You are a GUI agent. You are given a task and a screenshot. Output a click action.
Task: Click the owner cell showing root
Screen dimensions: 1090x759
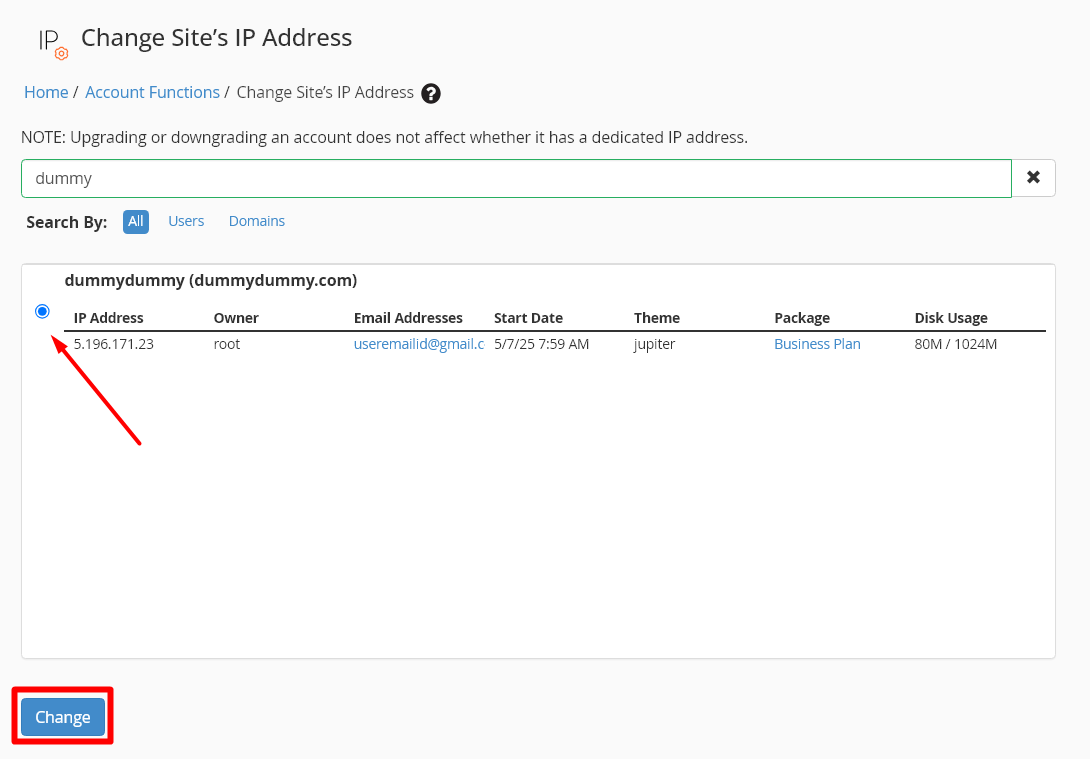[x=227, y=344]
